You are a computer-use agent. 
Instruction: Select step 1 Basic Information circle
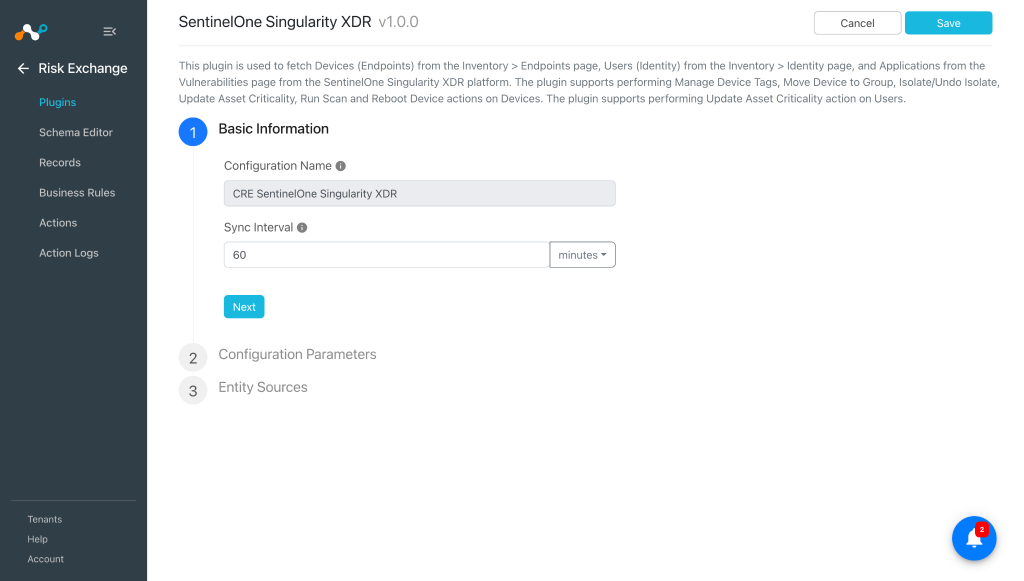[x=193, y=132]
